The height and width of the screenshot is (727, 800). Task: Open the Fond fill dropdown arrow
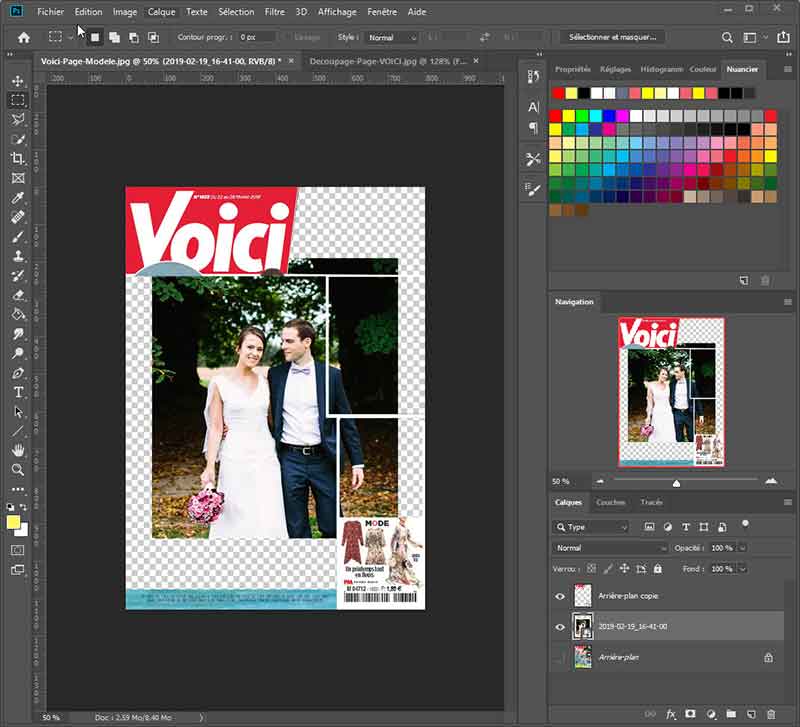[x=743, y=569]
